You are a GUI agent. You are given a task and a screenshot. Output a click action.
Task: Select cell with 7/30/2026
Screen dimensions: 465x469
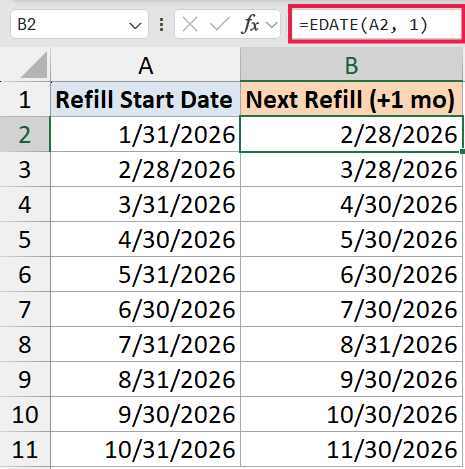(x=351, y=309)
